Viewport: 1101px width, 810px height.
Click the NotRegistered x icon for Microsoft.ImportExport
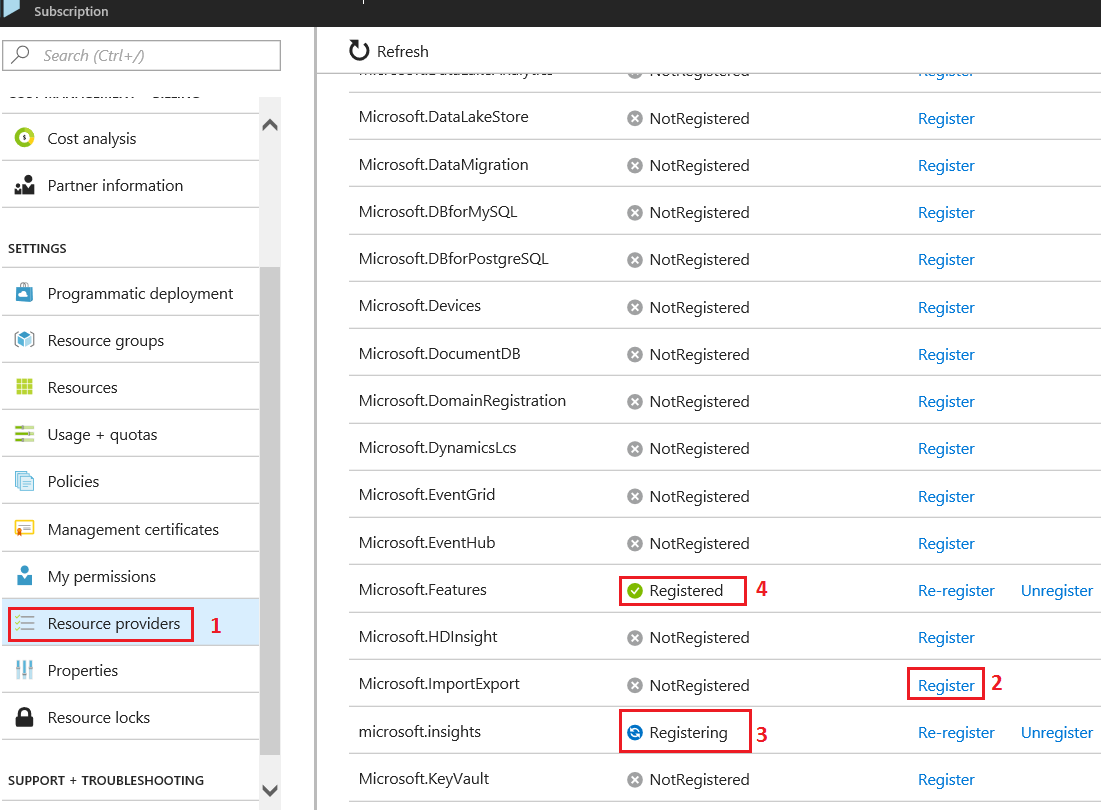pyautogui.click(x=635, y=685)
